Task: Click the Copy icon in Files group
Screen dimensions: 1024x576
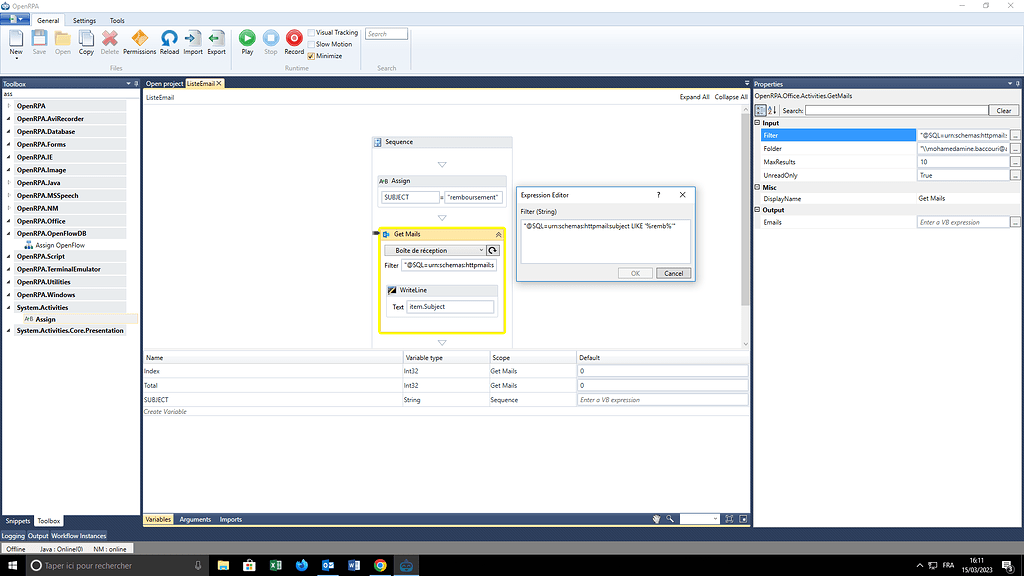Action: click(86, 40)
